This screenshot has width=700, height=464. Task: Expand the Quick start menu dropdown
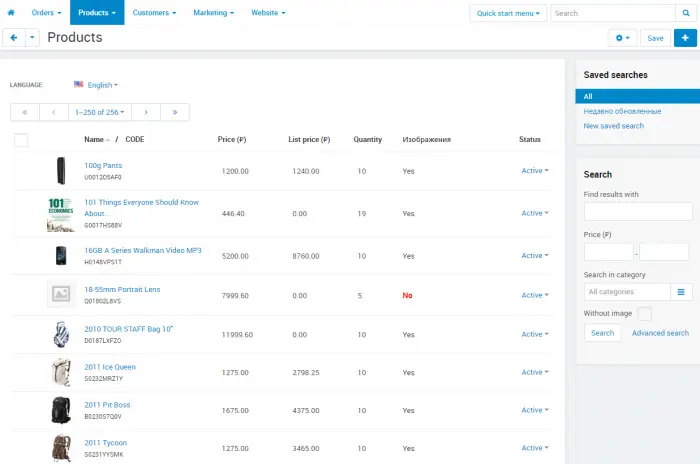[x=509, y=13]
